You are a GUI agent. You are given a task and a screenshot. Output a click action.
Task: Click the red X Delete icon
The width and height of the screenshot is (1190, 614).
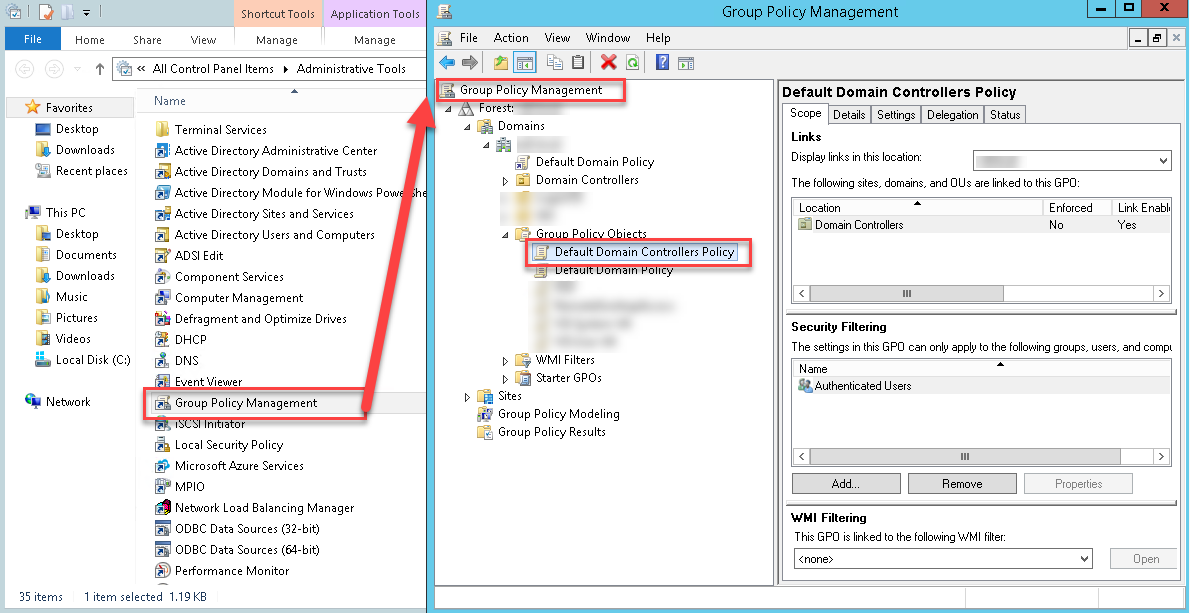click(608, 63)
